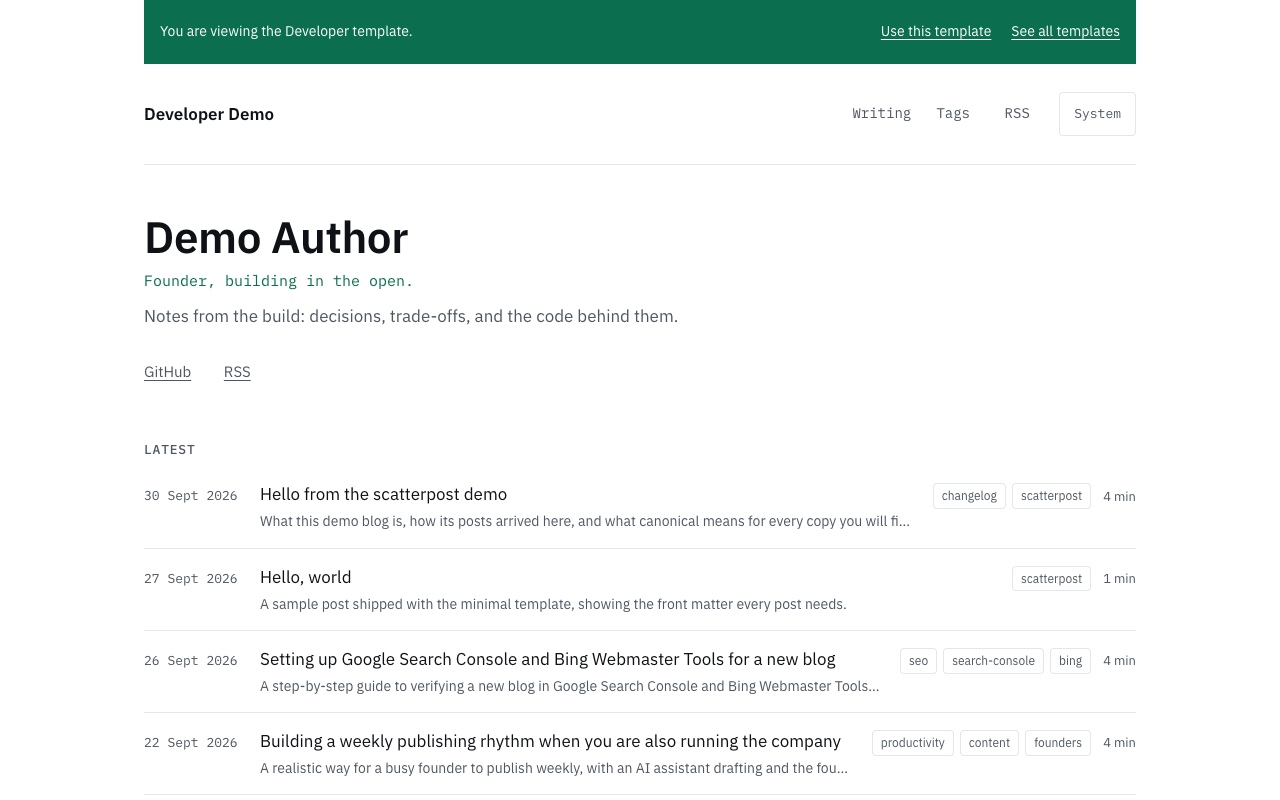
Task: Click summary 'A sample post shipped with…'
Action: click(553, 604)
